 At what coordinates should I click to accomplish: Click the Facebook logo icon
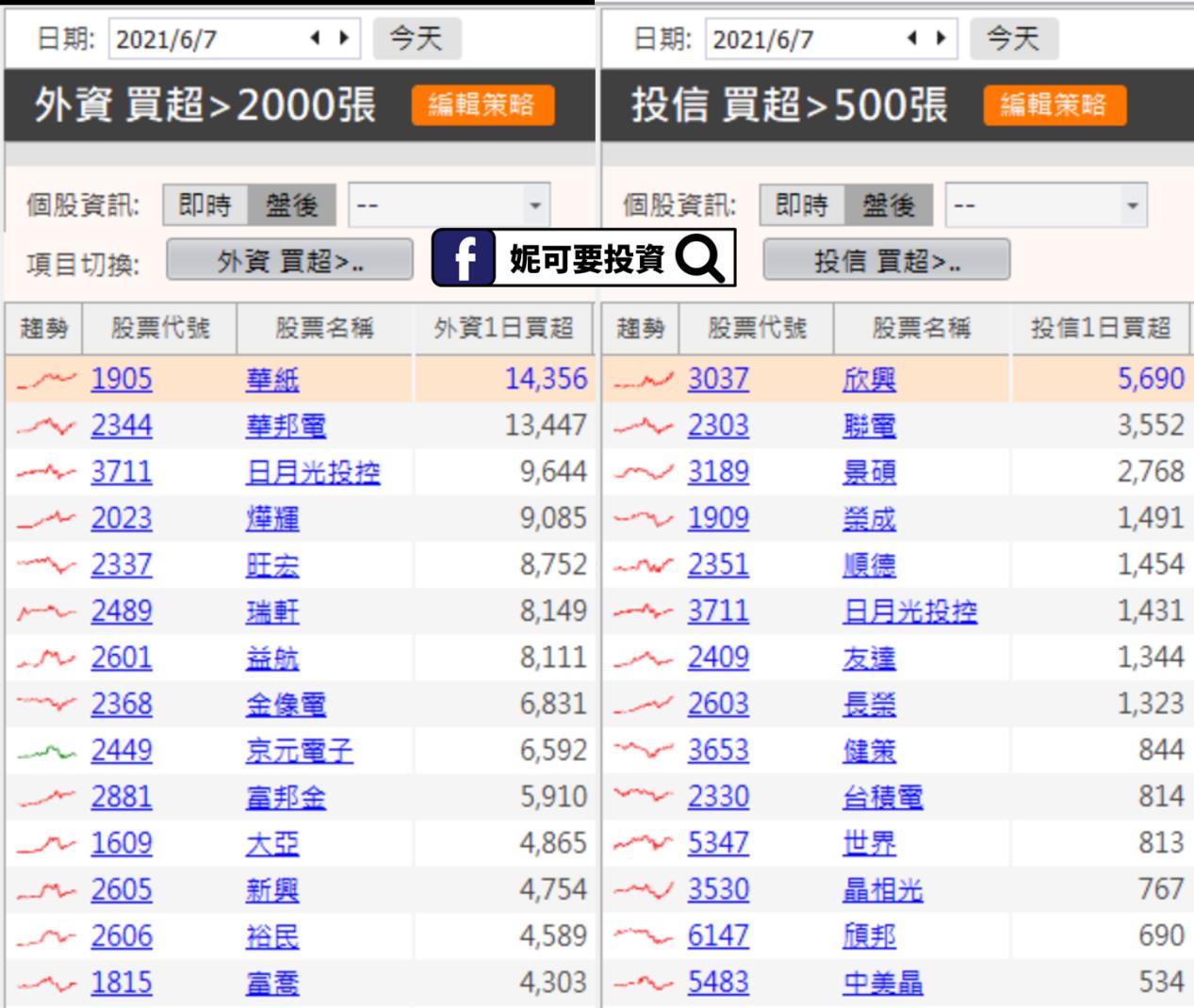(463, 258)
